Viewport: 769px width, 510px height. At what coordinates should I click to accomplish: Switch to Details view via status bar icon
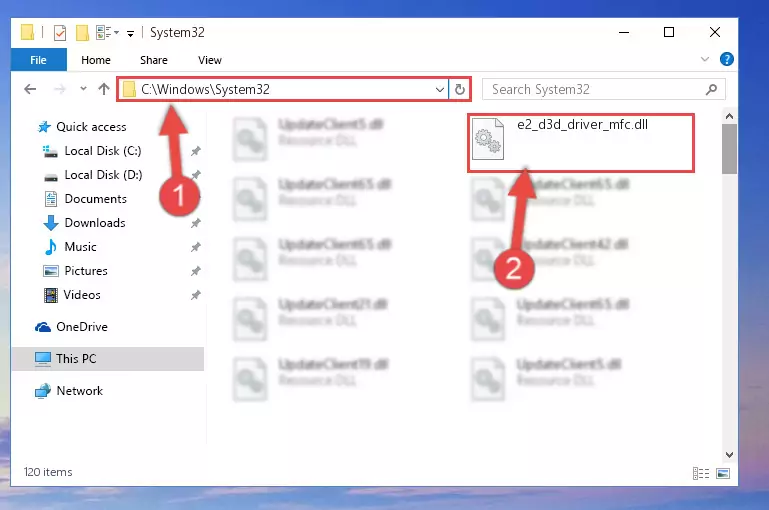pos(700,473)
